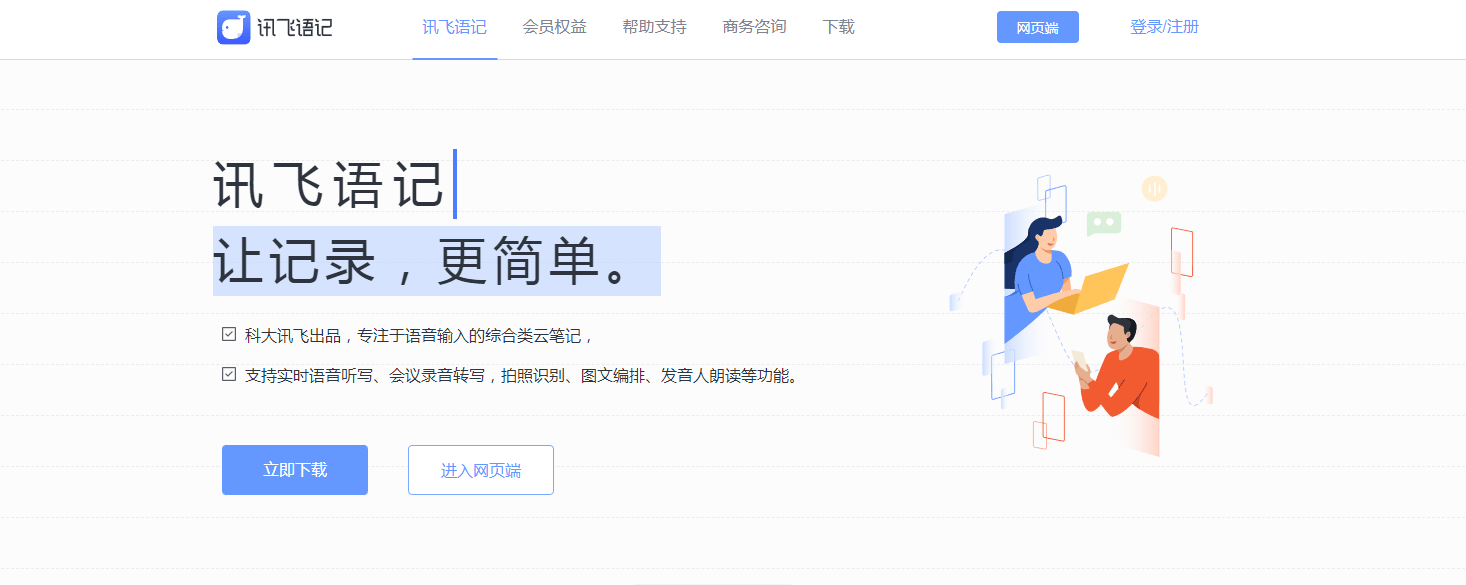Click the 网页端 button in the header
The height and width of the screenshot is (585, 1466).
point(1037,27)
